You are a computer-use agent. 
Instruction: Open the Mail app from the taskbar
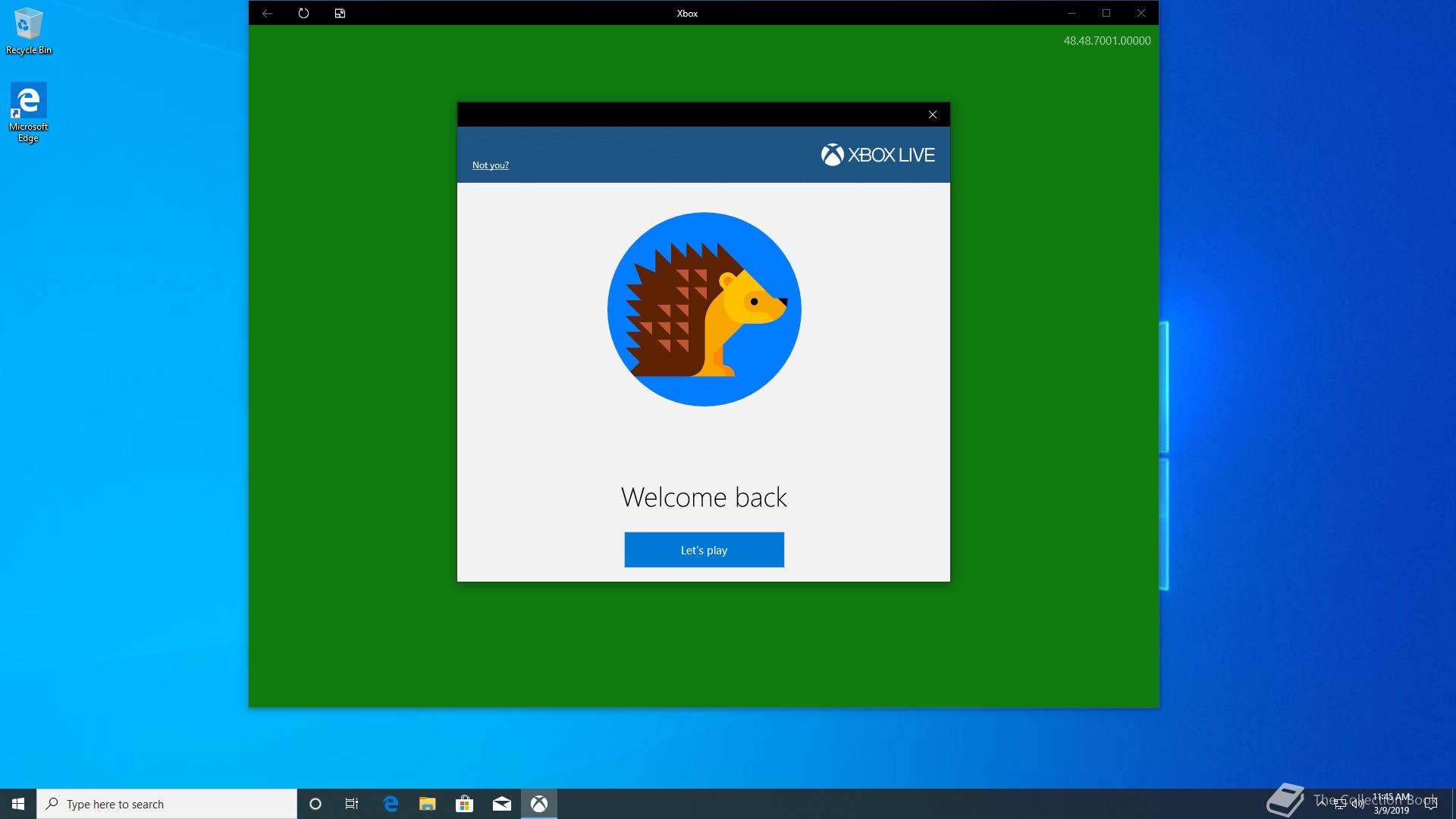pos(502,804)
